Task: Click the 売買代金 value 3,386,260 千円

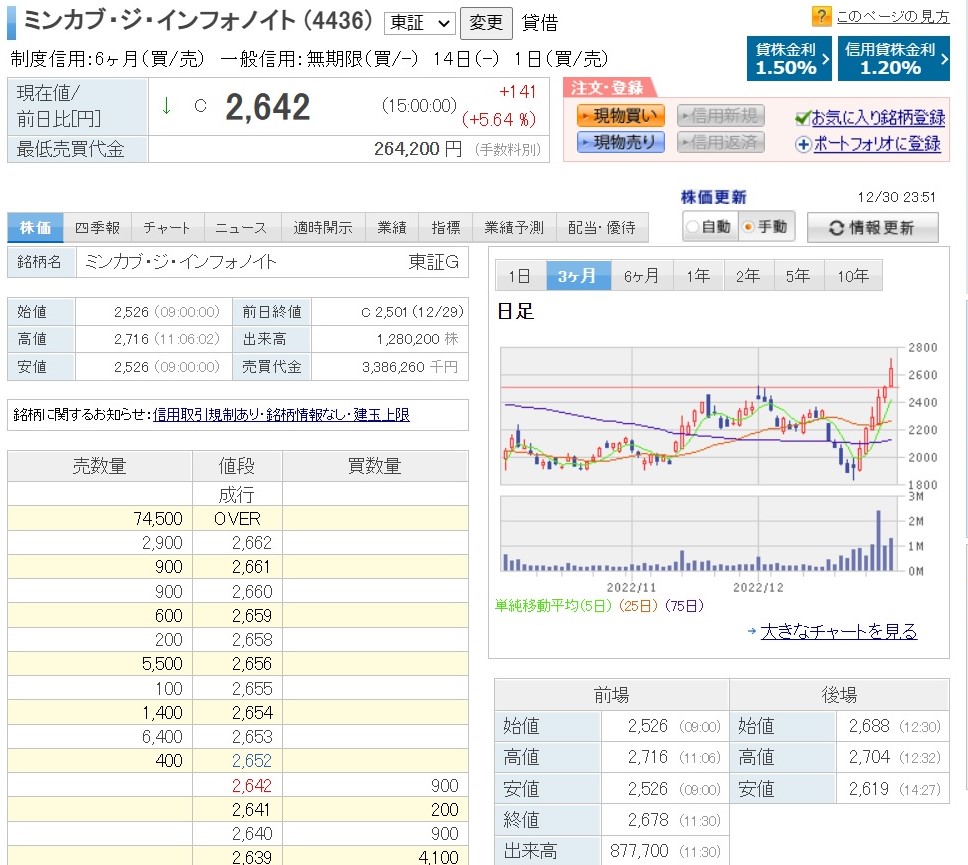Action: click(410, 367)
